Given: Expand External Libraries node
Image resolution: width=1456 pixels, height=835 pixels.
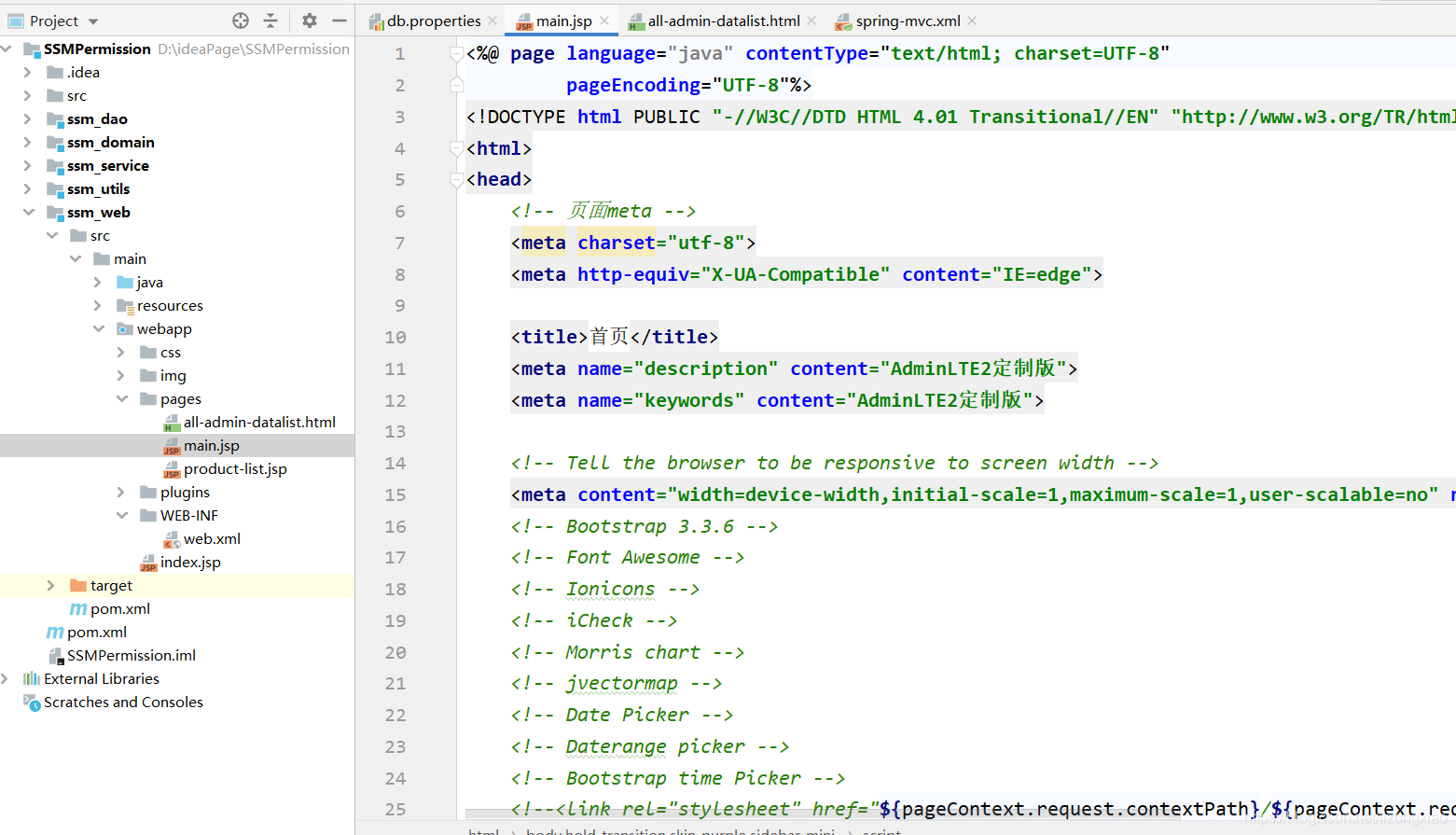Looking at the screenshot, I should (x=5, y=678).
